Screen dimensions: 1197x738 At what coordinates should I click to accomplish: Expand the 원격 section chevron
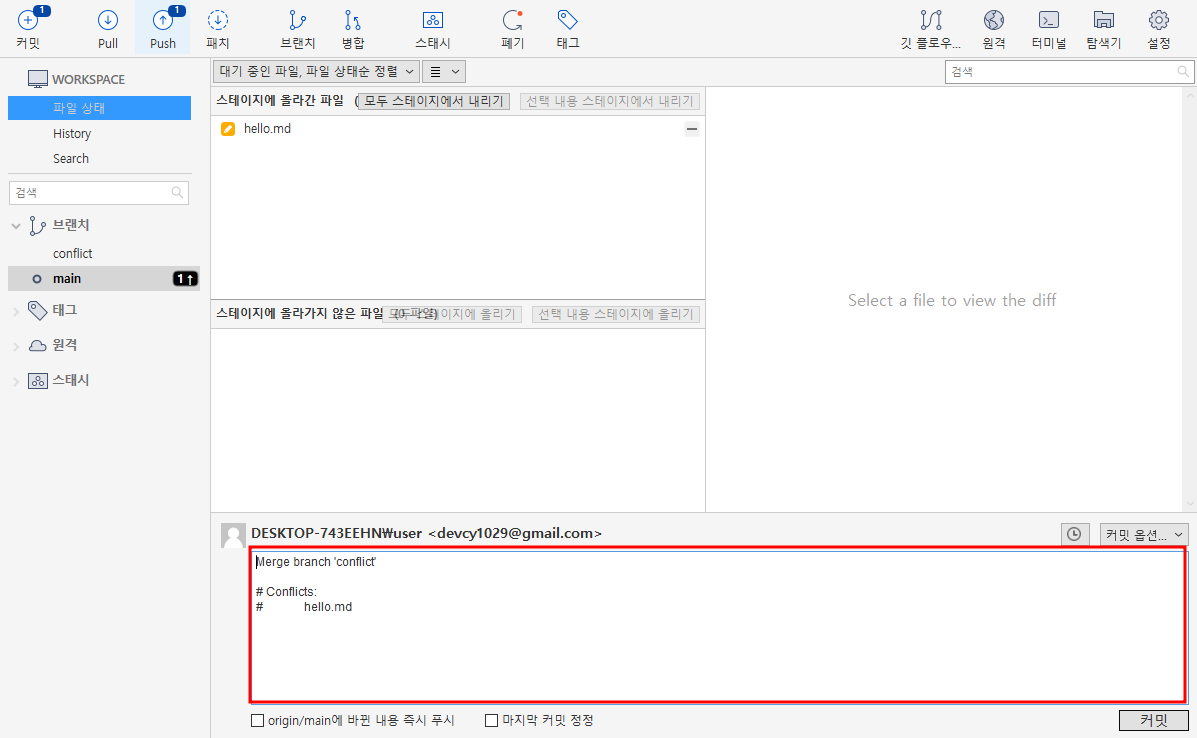click(16, 346)
